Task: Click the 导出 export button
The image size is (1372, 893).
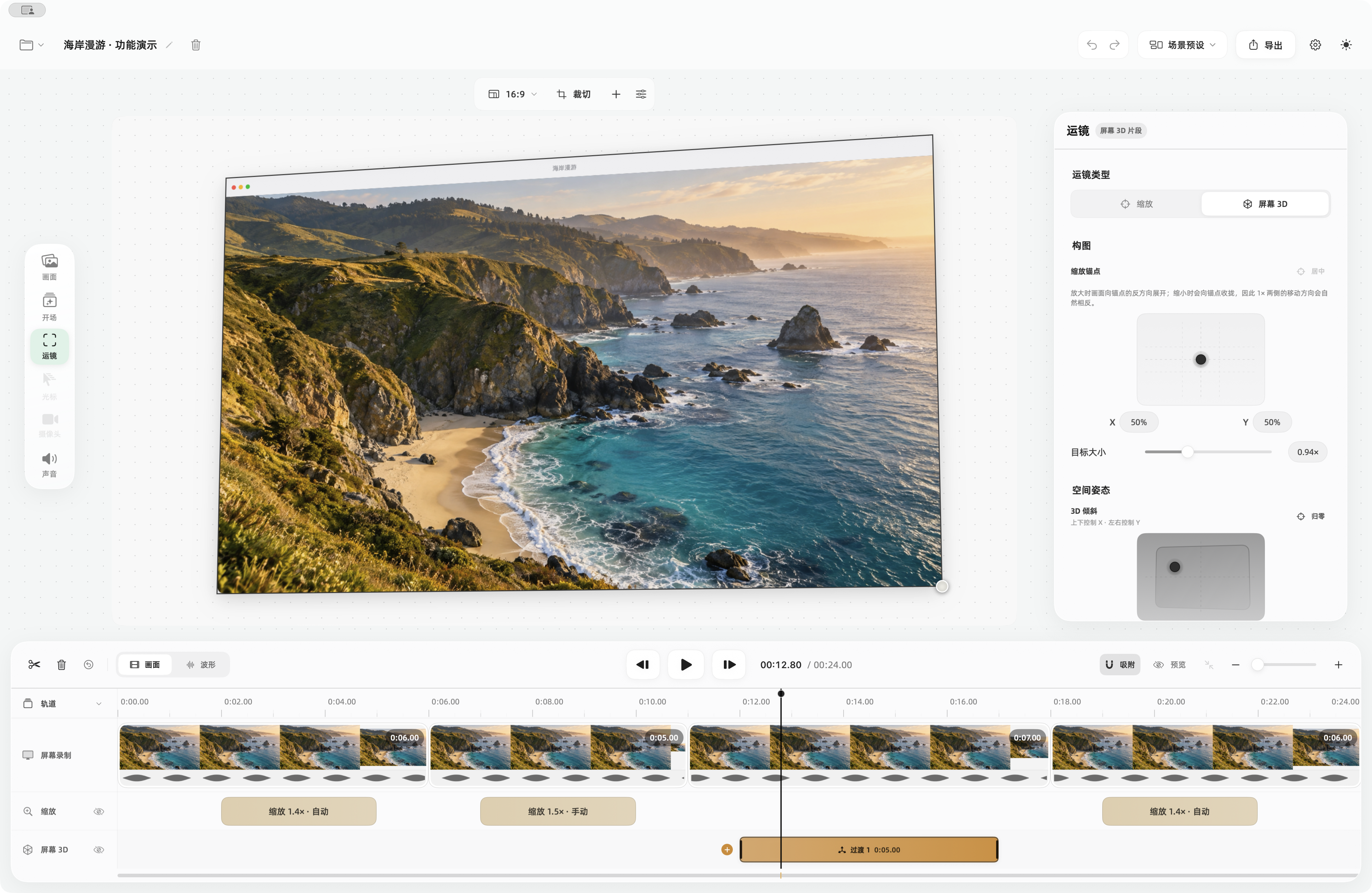Action: point(1266,45)
